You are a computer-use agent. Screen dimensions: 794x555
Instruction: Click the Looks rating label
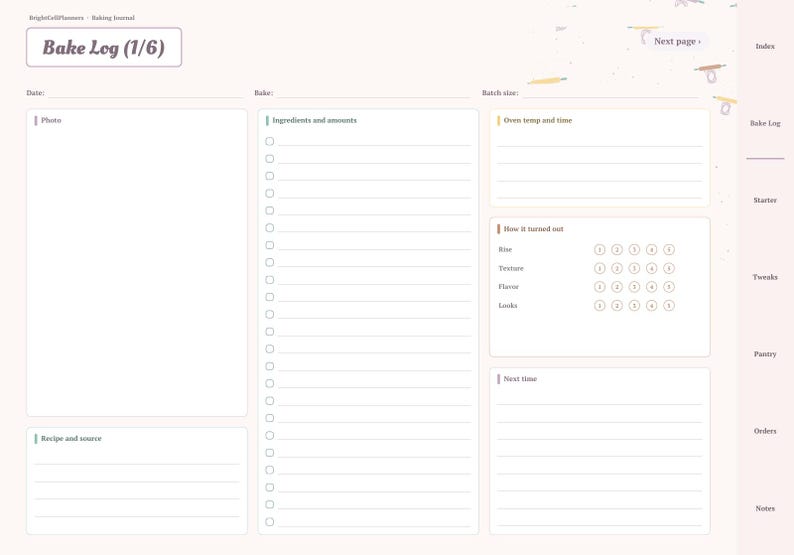pos(508,305)
